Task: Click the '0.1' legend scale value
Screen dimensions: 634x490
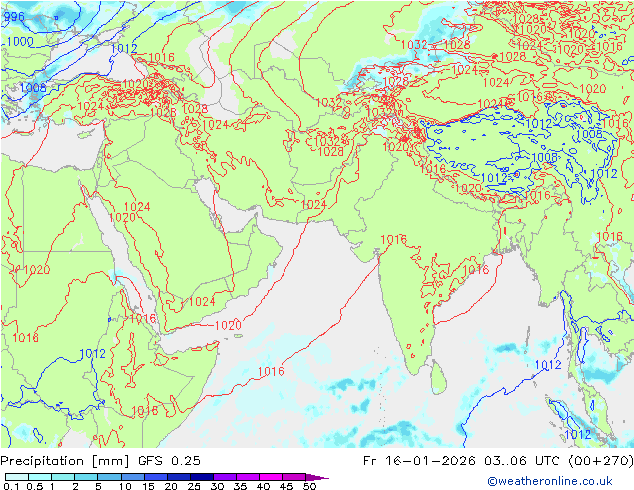Action: tap(11, 486)
